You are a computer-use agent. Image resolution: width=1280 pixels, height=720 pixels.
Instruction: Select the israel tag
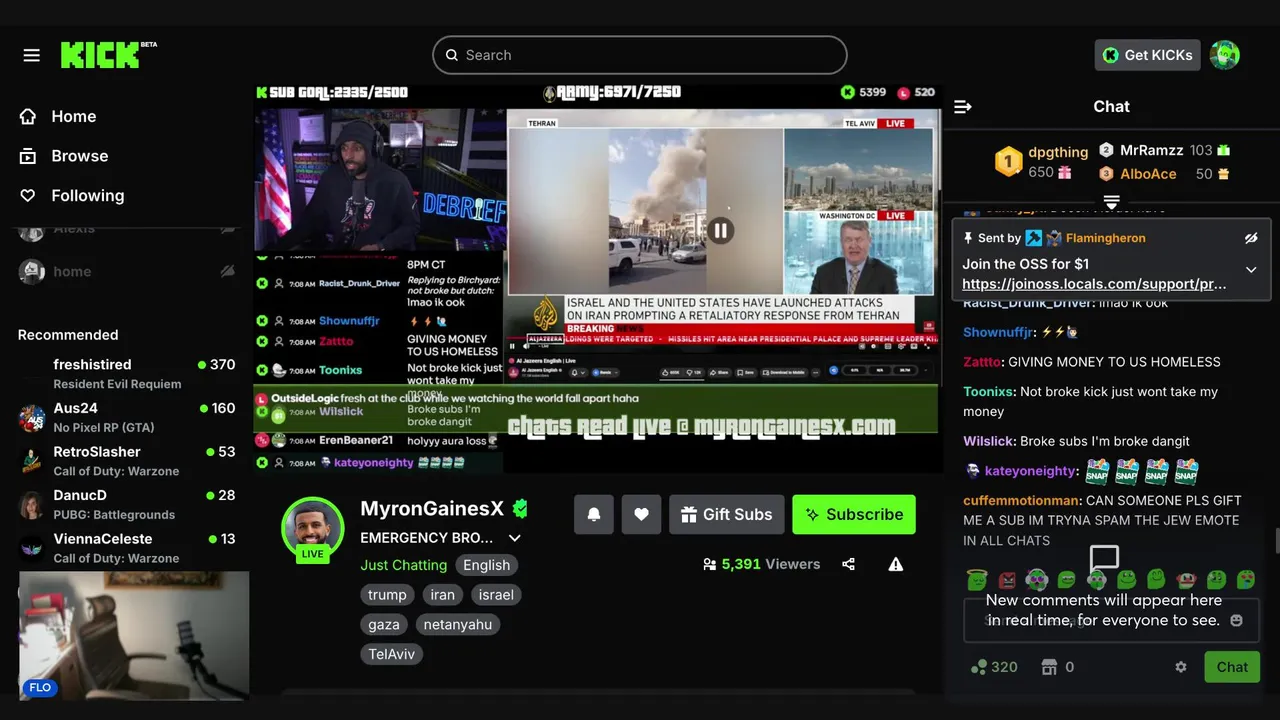point(496,595)
